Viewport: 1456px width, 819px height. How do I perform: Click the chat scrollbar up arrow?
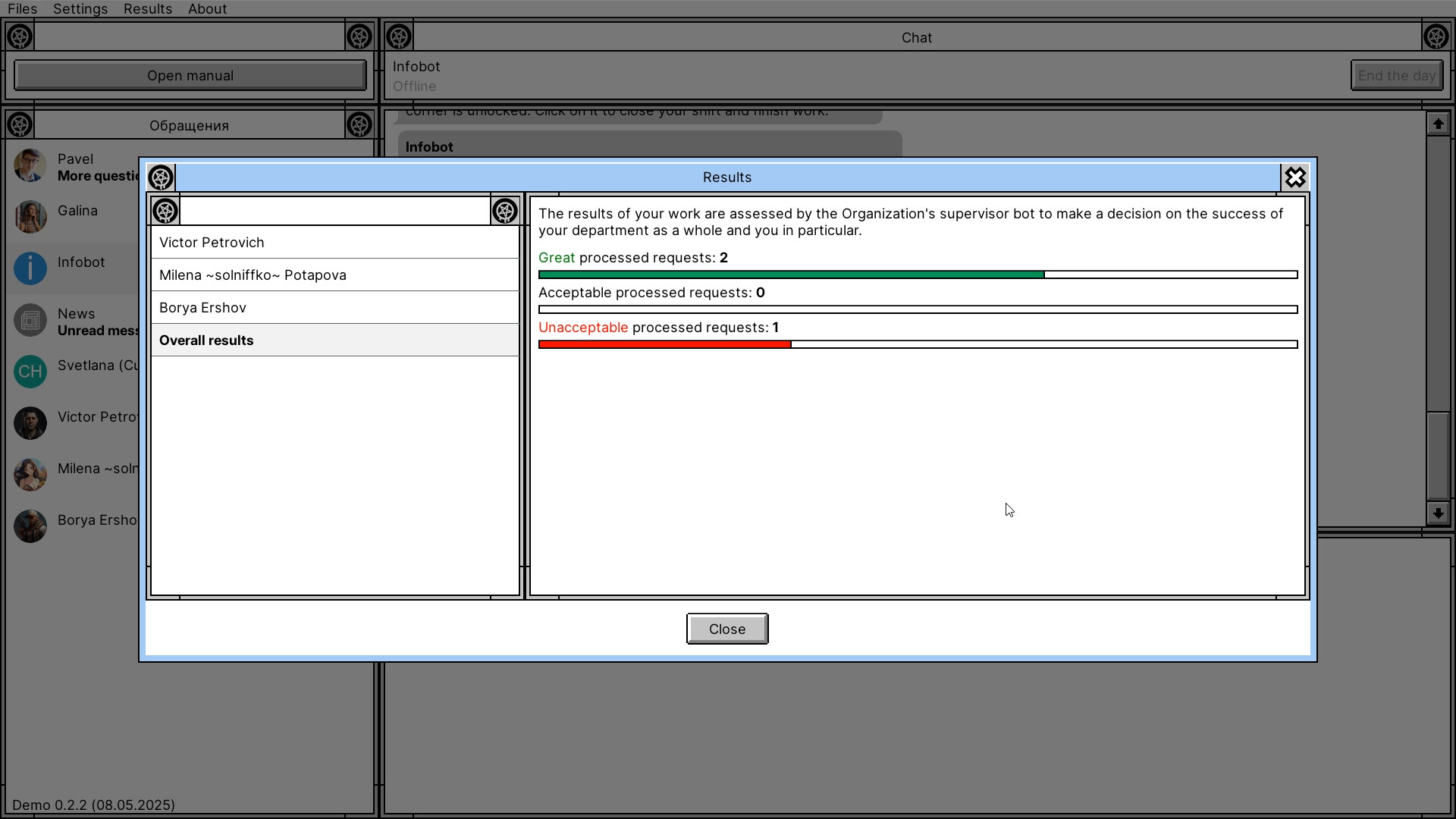[1439, 122]
